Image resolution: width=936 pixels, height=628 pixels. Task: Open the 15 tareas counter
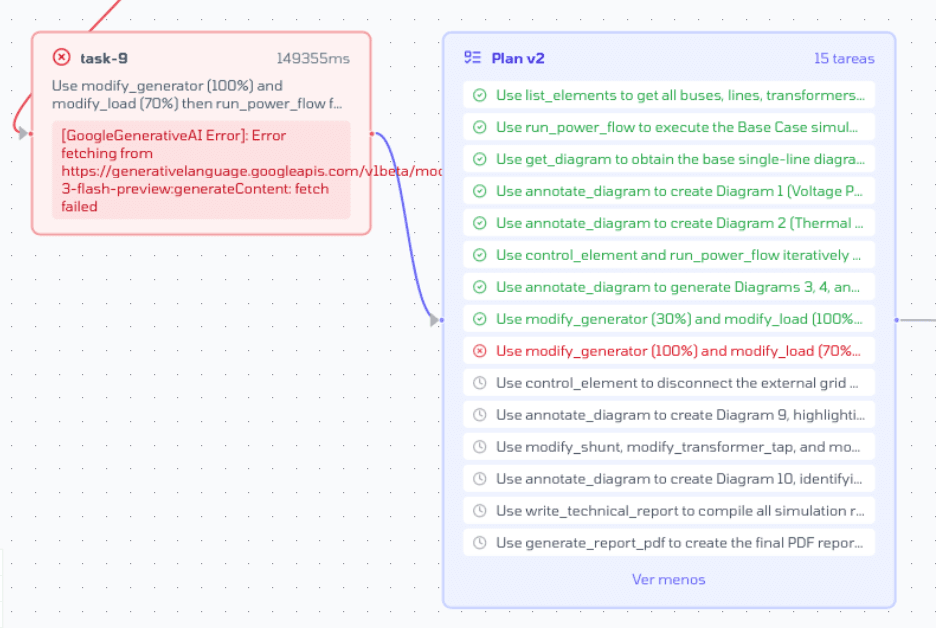844,59
